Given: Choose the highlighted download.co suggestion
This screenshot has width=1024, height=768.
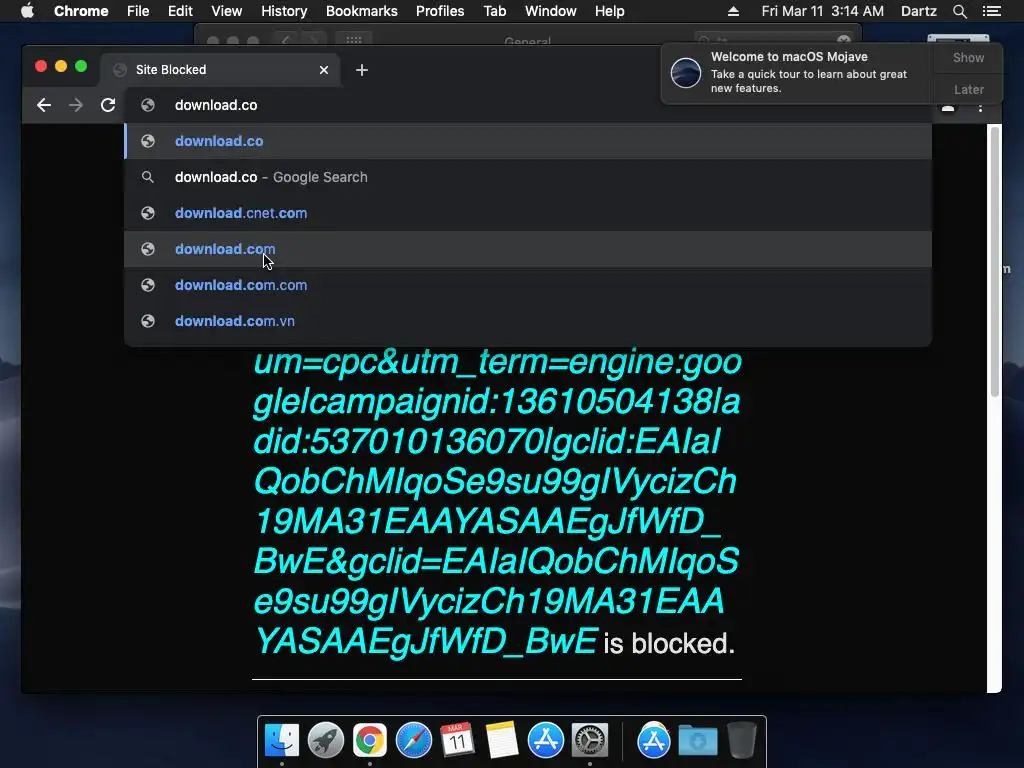Looking at the screenshot, I should pos(528,141).
